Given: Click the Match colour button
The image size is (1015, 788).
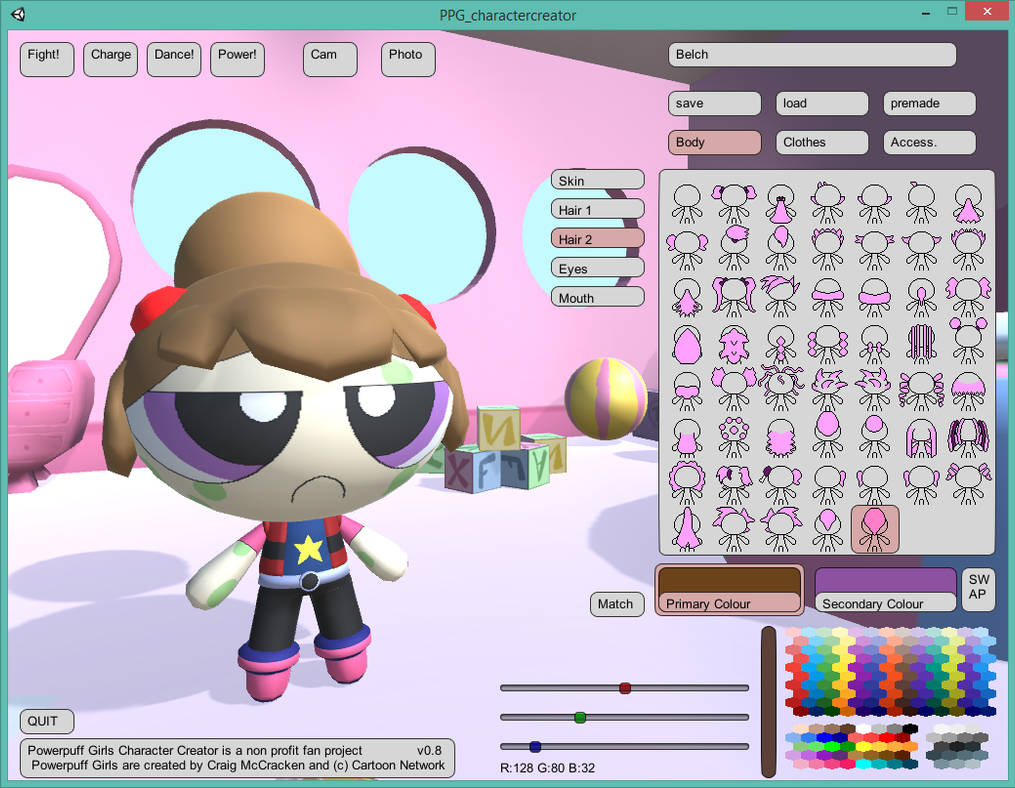Looking at the screenshot, I should (x=616, y=604).
